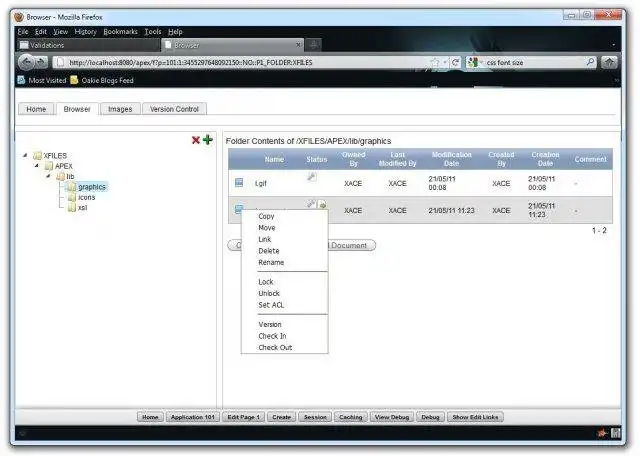Click the View Debug button
The image size is (640, 456).
click(x=392, y=417)
